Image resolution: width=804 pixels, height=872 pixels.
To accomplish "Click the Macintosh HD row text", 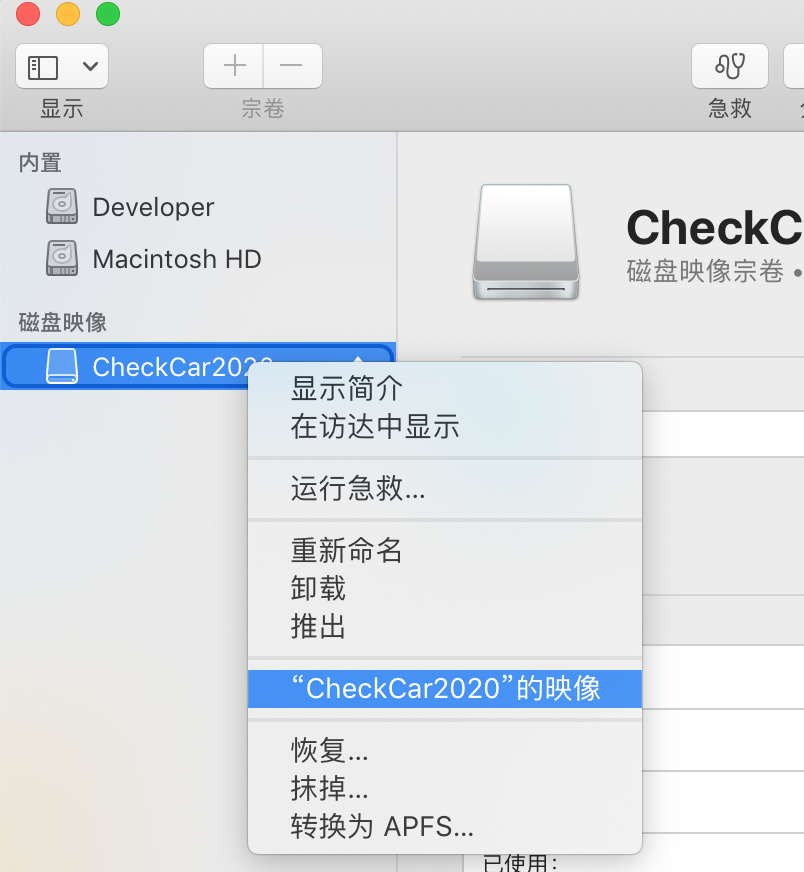I will (177, 259).
